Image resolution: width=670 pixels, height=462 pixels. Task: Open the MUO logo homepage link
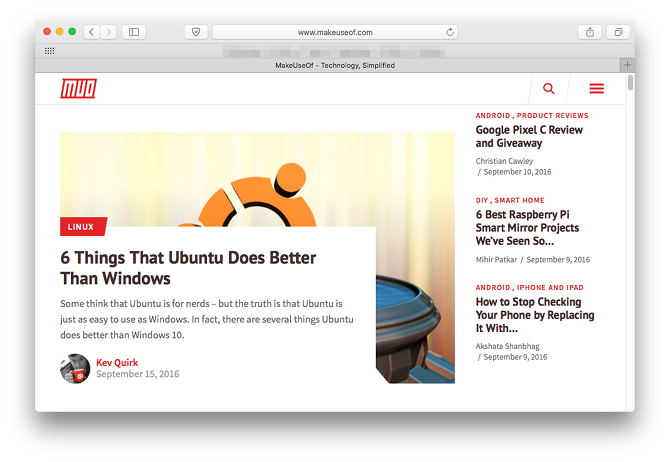[78, 88]
